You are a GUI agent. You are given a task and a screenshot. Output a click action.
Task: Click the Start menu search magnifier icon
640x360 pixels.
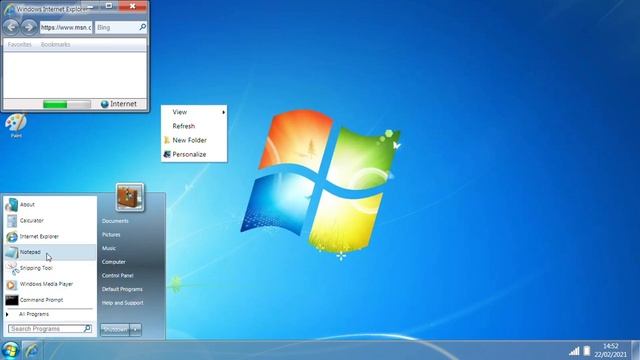(87, 328)
